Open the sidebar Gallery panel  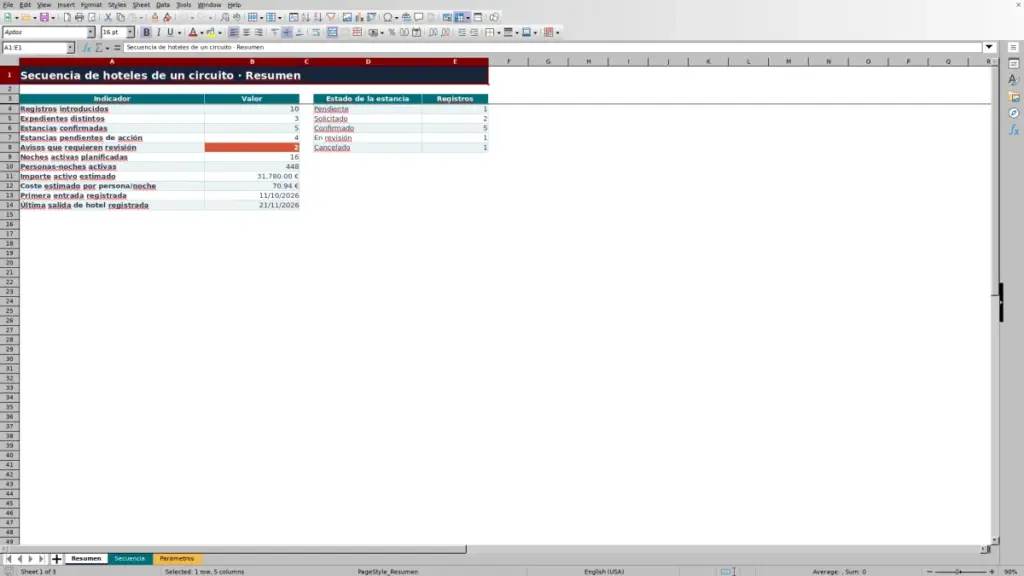tap(1014, 97)
